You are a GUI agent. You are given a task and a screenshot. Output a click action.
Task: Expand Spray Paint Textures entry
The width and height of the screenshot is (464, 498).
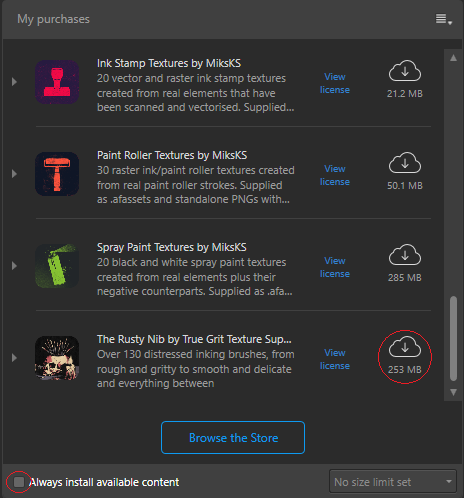tap(14, 266)
